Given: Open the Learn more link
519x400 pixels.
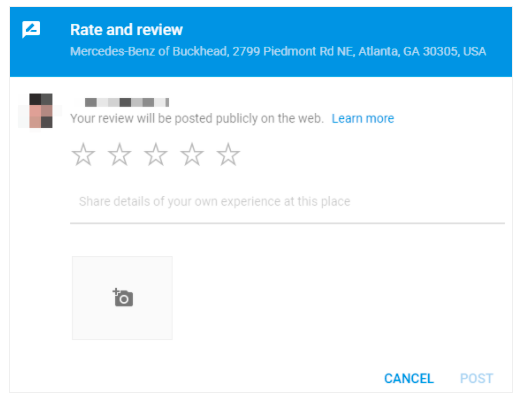Looking at the screenshot, I should pos(363,118).
